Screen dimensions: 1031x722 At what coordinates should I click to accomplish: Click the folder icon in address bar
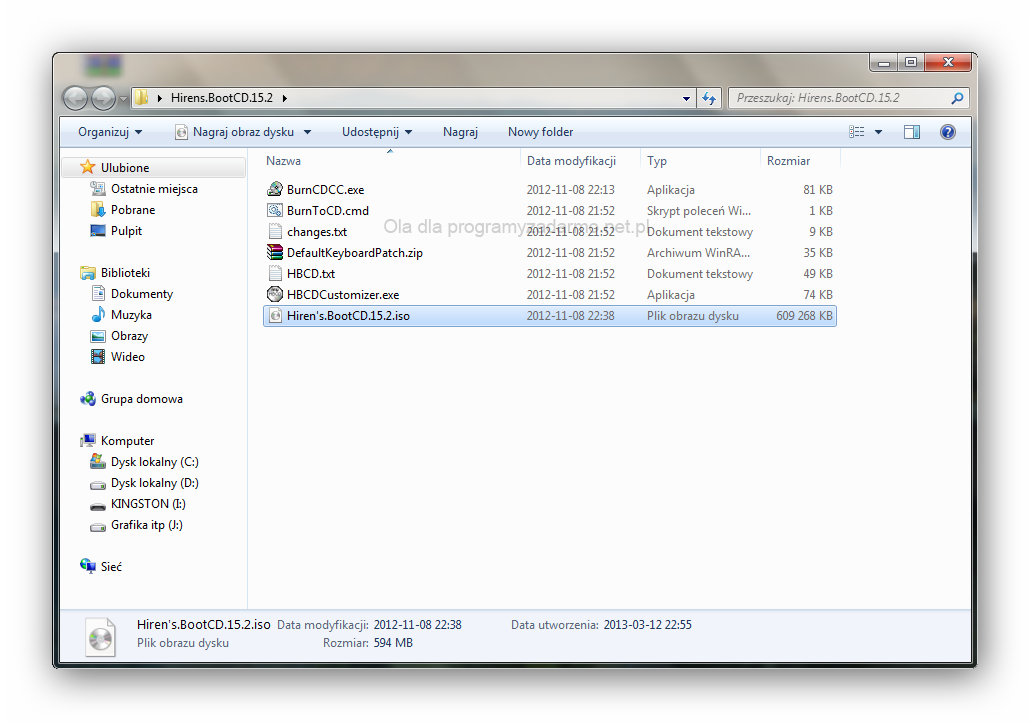point(141,98)
